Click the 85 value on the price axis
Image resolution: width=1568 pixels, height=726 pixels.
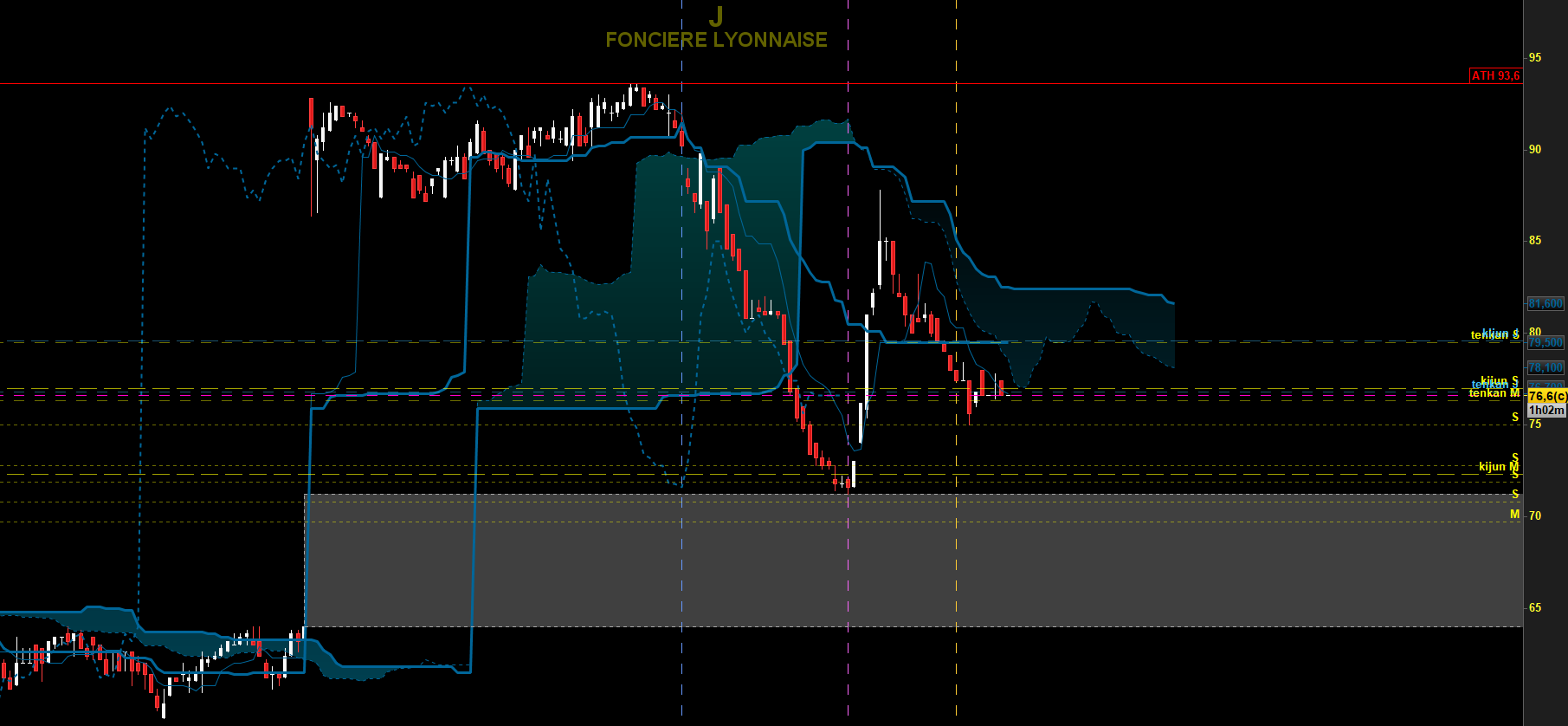tap(1535, 241)
